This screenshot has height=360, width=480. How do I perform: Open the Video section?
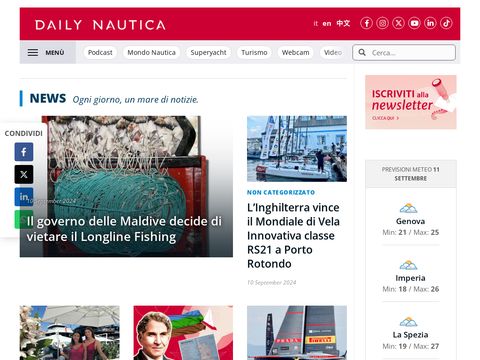tap(333, 52)
